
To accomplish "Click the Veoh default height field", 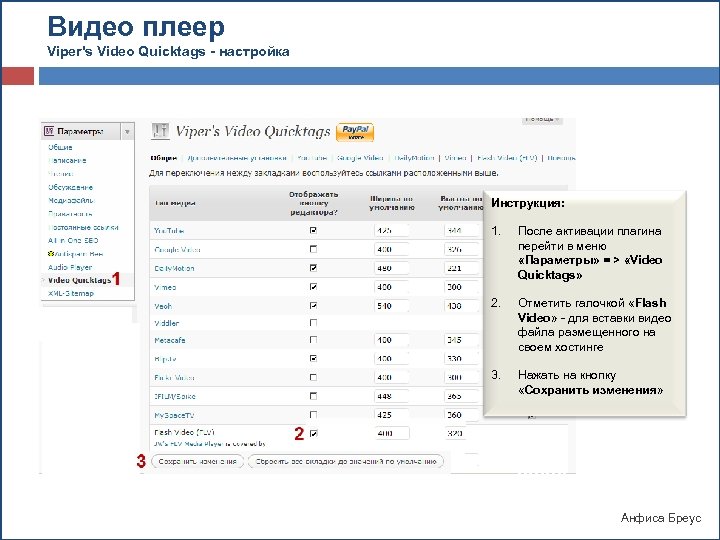I will click(461, 306).
